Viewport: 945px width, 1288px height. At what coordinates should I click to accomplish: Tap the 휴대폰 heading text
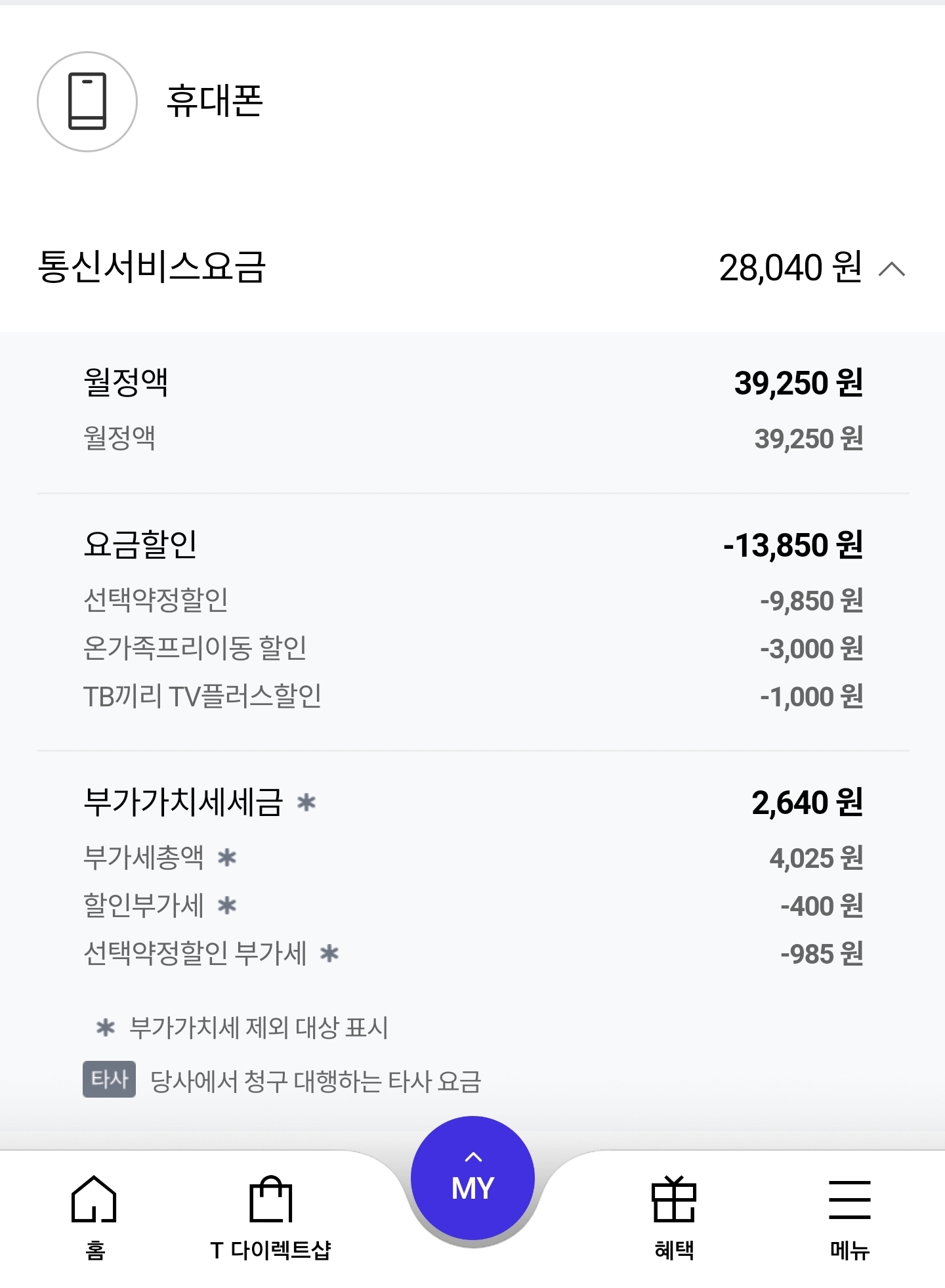tap(215, 102)
